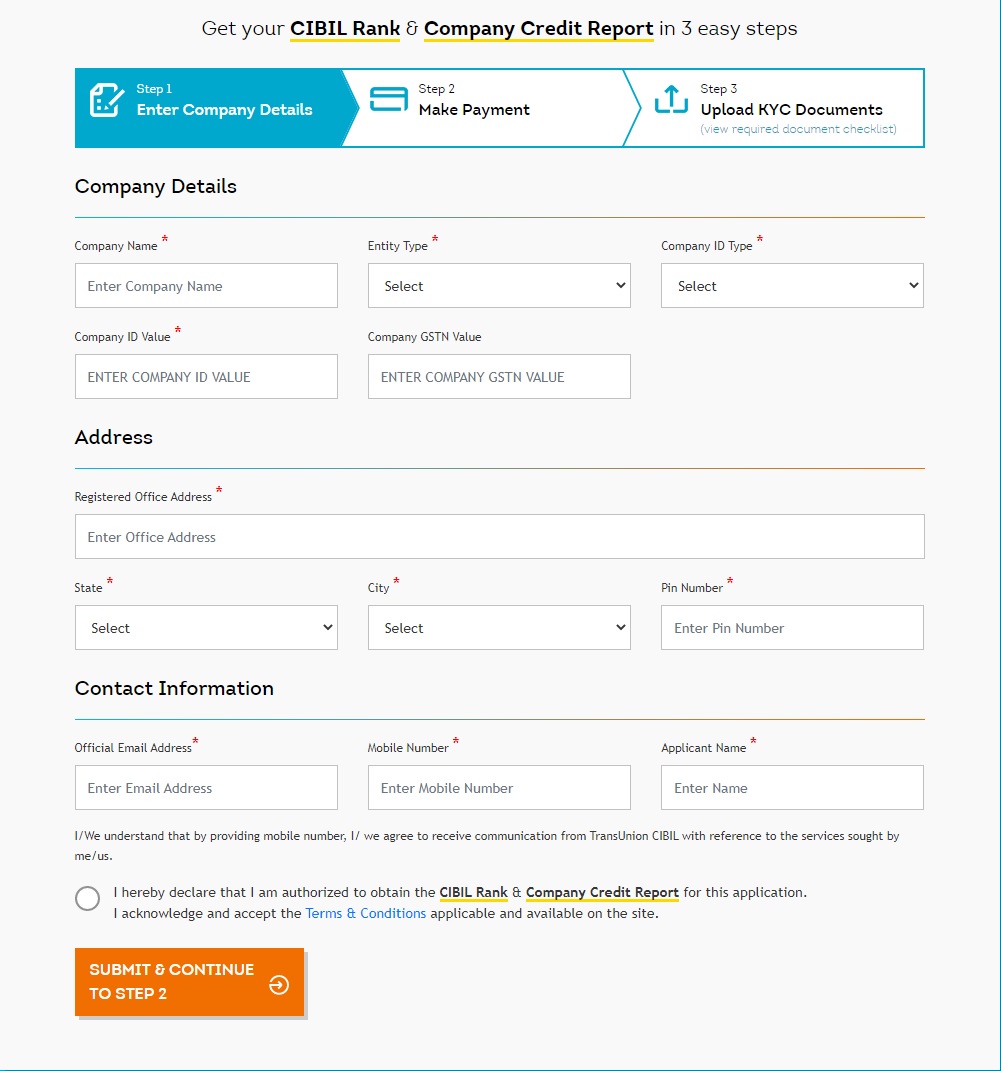Focus the Company Name input field
The height and width of the screenshot is (1071, 1001).
(x=206, y=286)
